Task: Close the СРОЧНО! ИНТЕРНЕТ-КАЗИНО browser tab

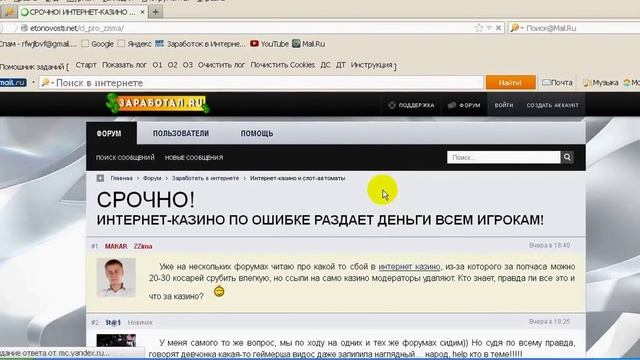Action: [142, 12]
